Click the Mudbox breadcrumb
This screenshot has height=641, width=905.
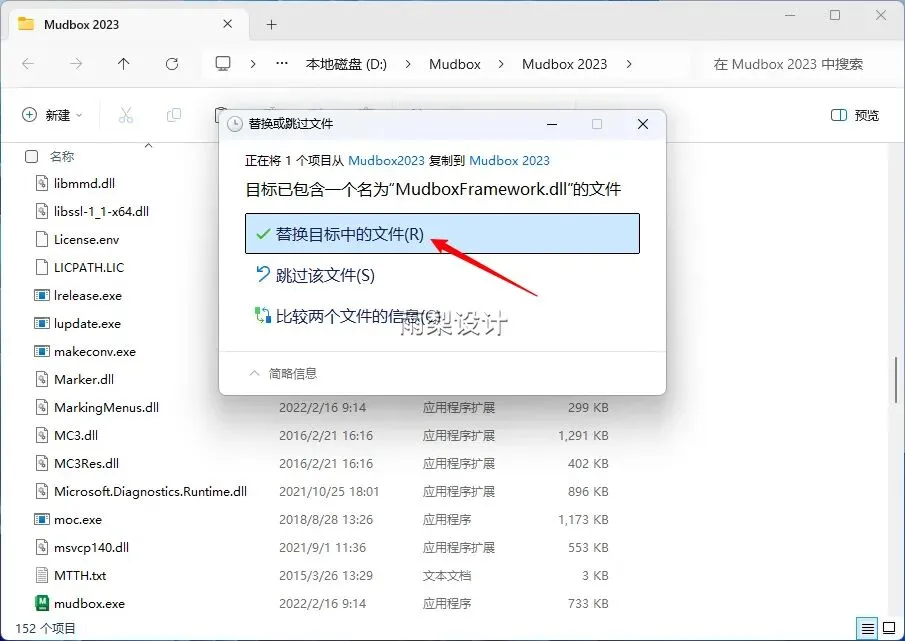(455, 64)
